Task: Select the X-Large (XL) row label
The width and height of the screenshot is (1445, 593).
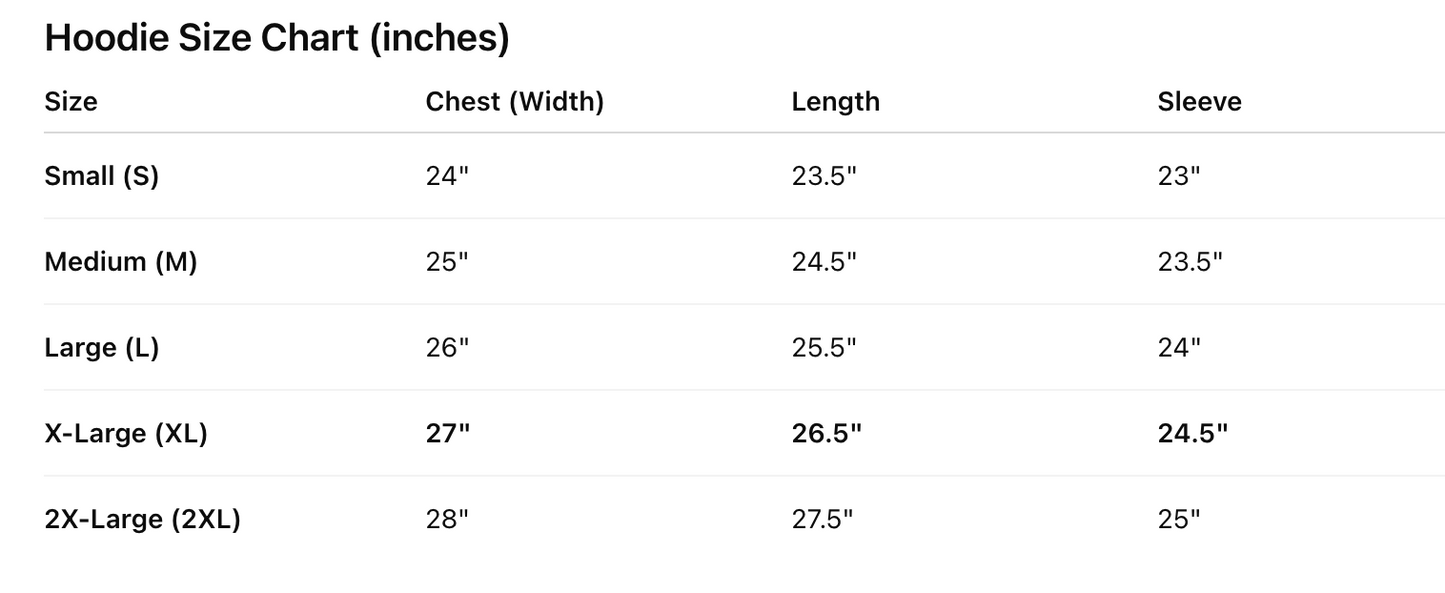Action: pos(126,434)
